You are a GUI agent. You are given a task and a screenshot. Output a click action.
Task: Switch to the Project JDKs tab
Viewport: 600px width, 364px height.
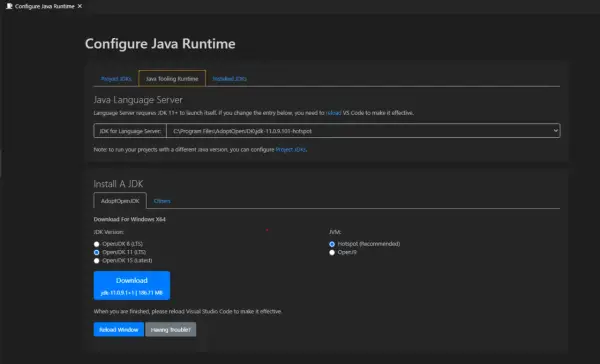point(116,79)
